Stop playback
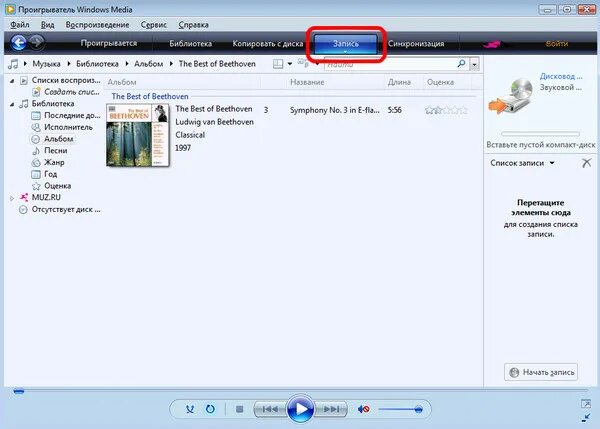600x429 pixels. pyautogui.click(x=240, y=409)
